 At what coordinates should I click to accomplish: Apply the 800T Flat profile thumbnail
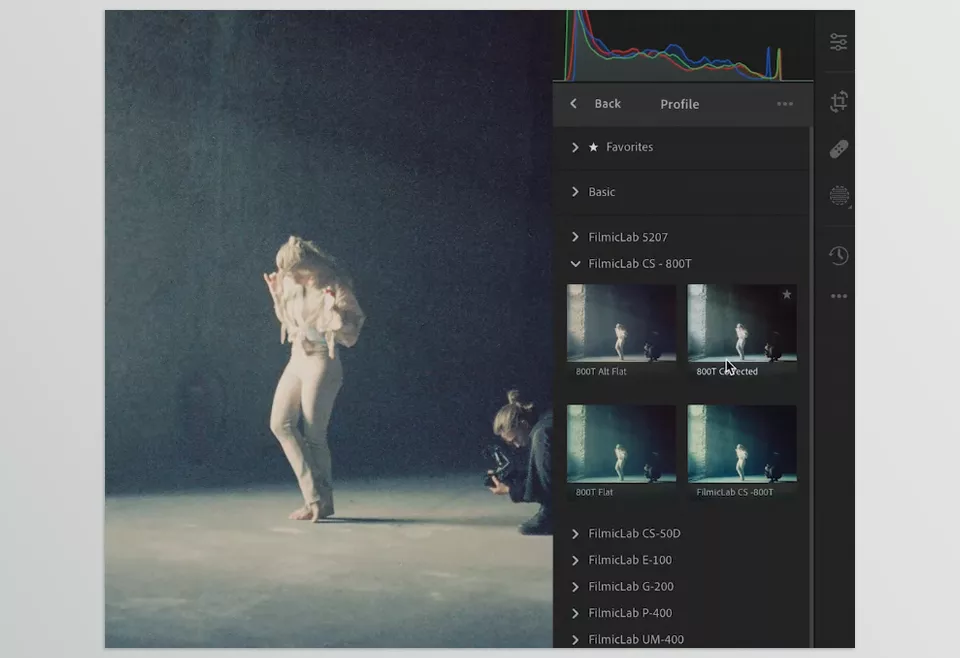(x=621, y=444)
